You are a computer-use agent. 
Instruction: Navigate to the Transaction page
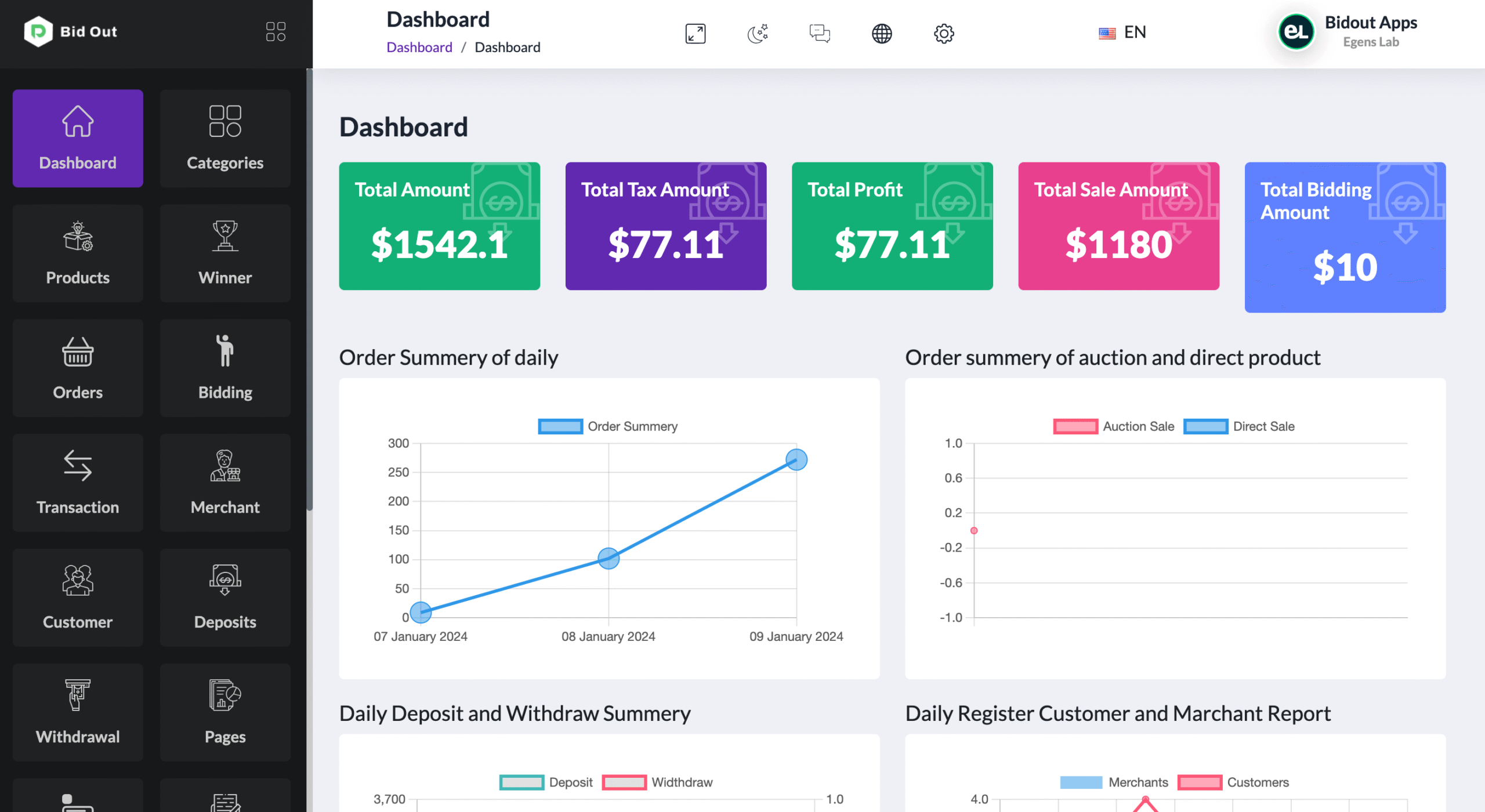[78, 483]
